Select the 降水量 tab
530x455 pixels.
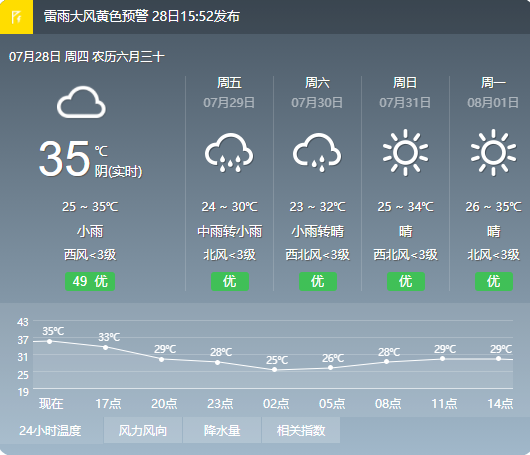coord(222,430)
